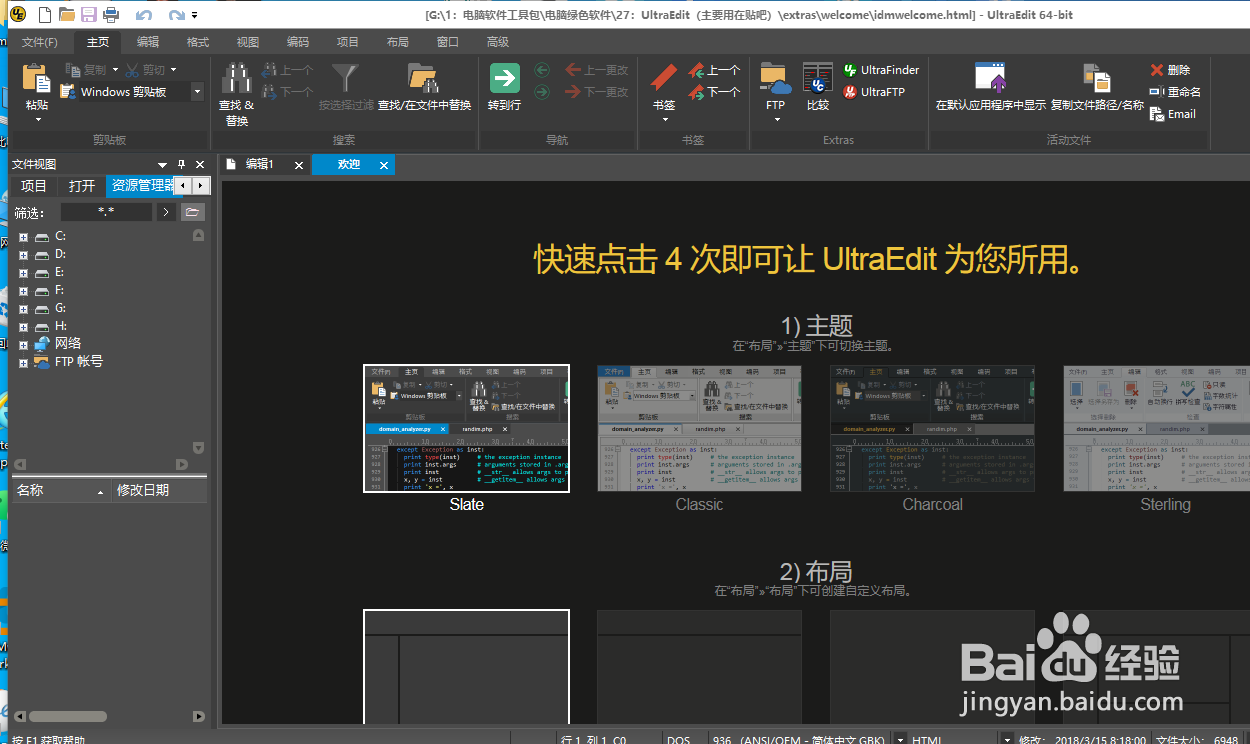Expand the D: drive node
The image size is (1250, 744).
(x=23, y=255)
